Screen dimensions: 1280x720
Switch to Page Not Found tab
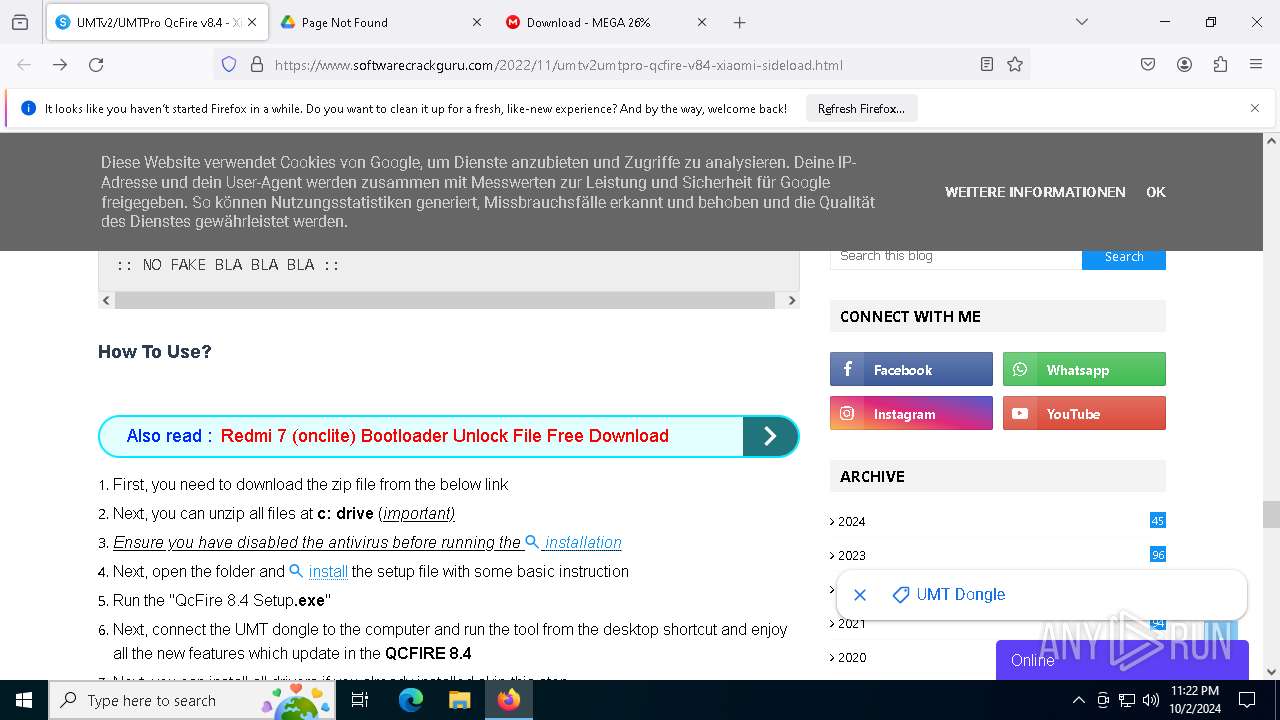coord(380,22)
